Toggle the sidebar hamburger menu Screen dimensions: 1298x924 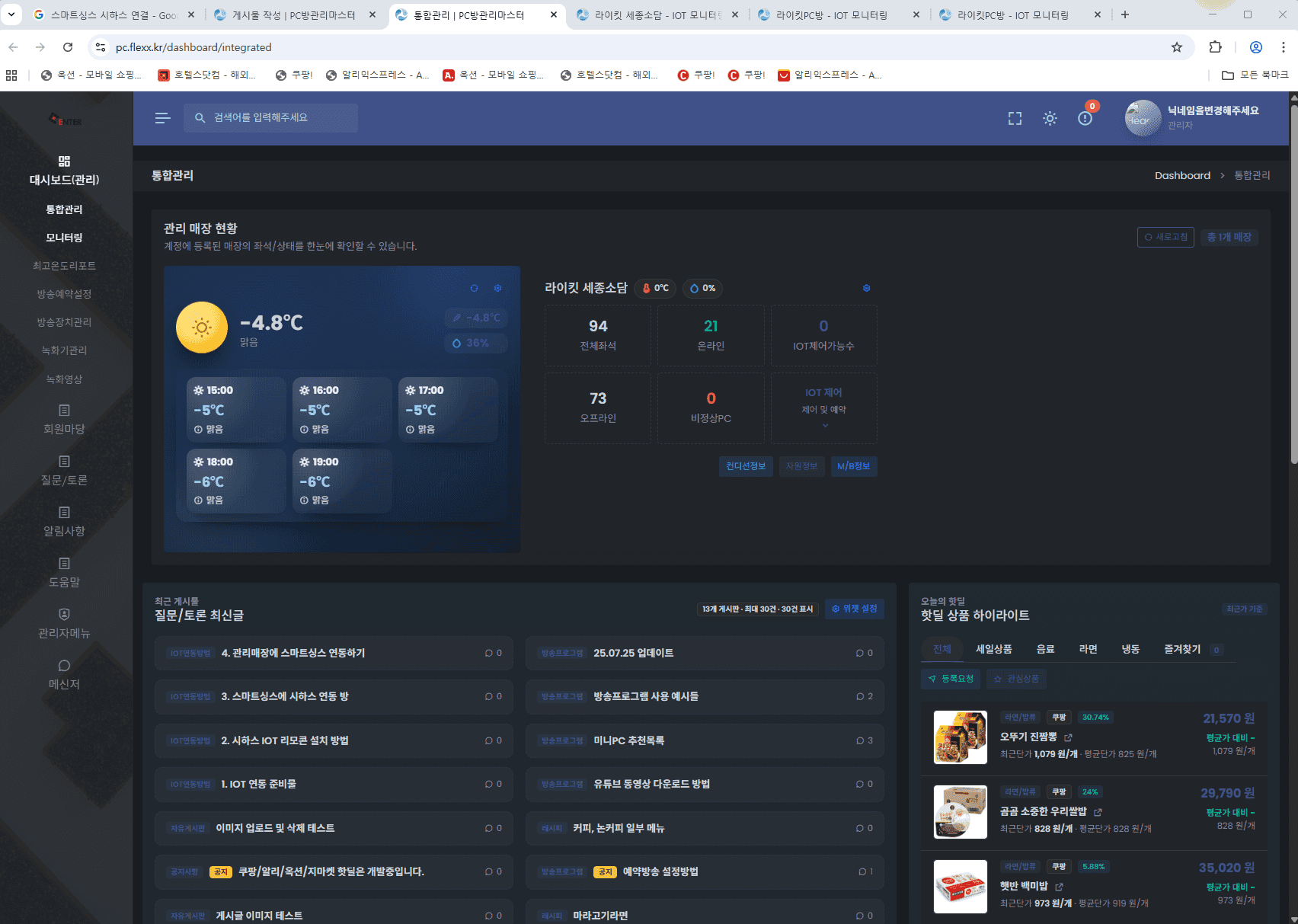pos(162,118)
